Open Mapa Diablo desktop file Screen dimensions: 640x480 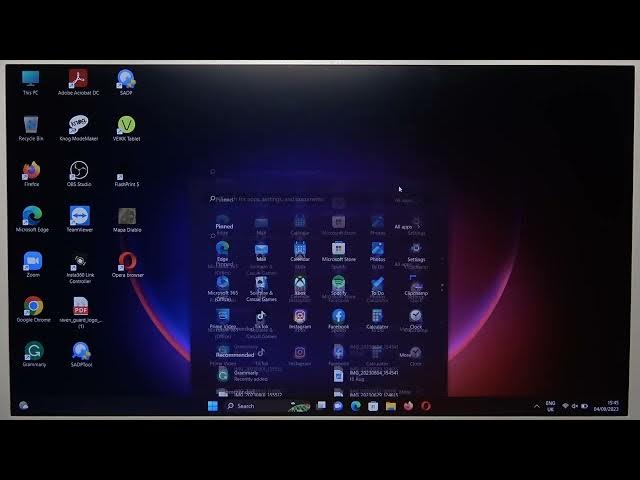pos(127,220)
